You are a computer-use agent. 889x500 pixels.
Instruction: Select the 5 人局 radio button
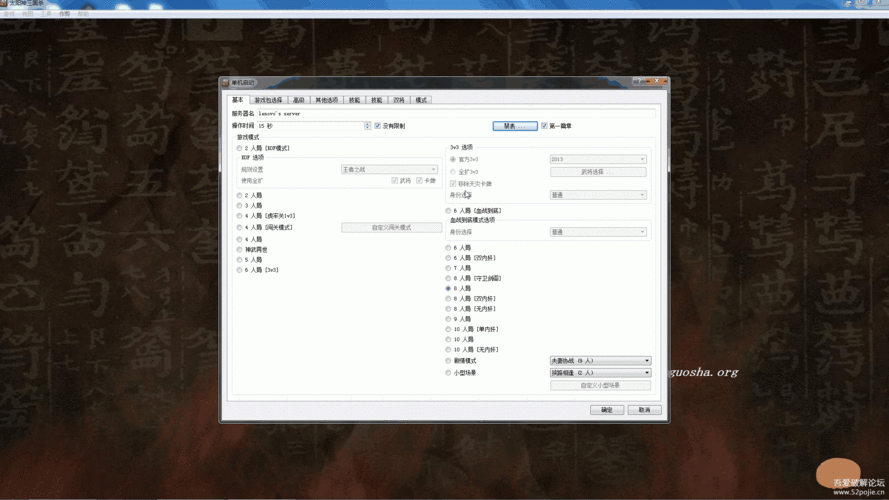pyautogui.click(x=239, y=260)
